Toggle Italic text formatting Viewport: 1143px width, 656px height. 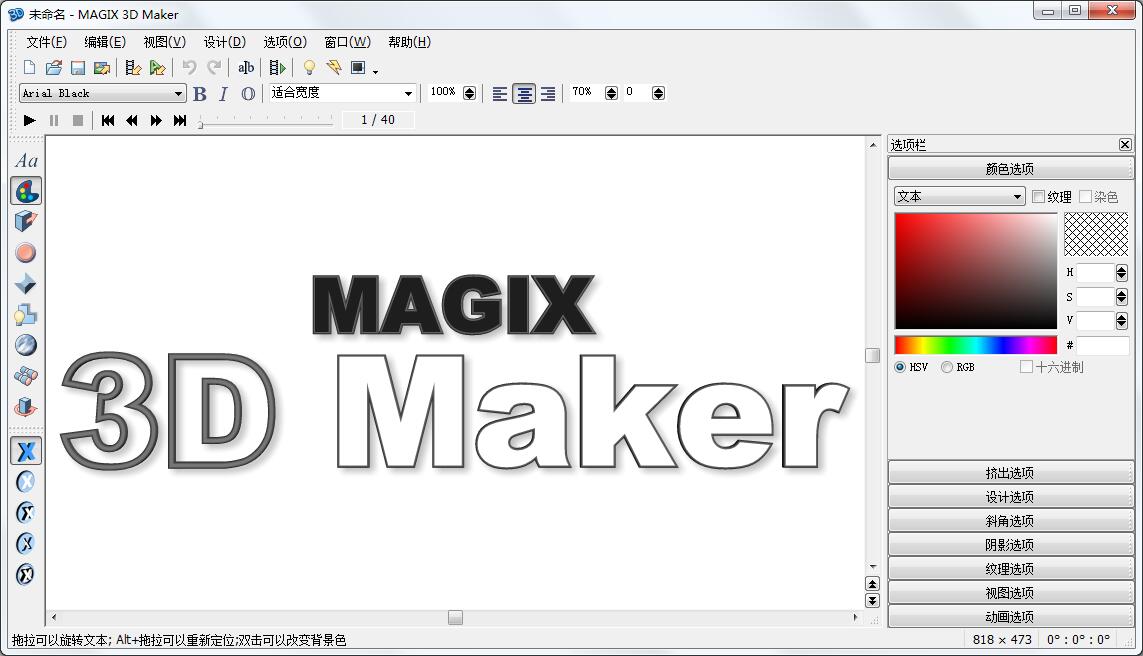pos(223,93)
